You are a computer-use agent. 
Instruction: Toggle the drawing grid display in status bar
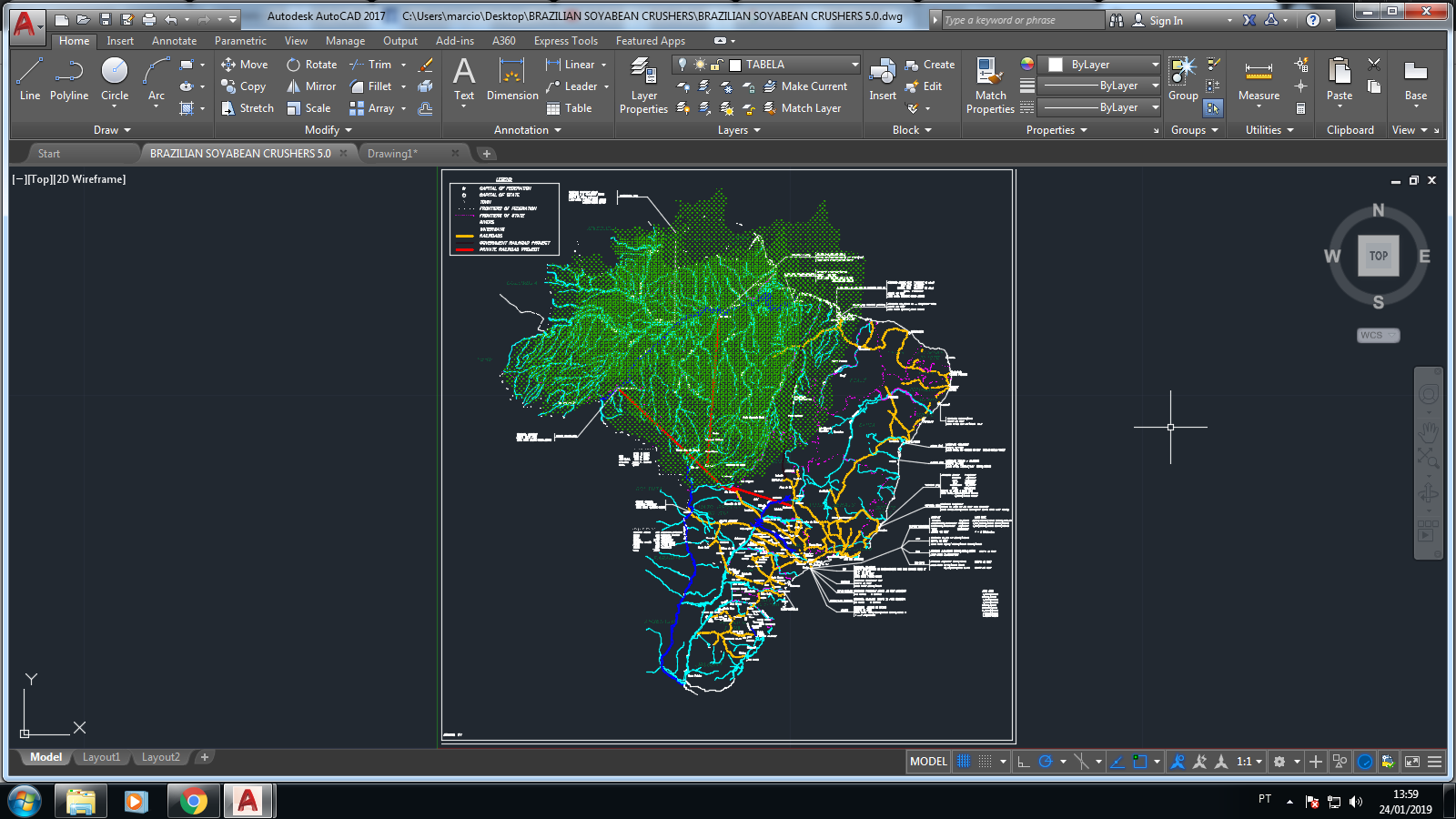click(x=964, y=762)
